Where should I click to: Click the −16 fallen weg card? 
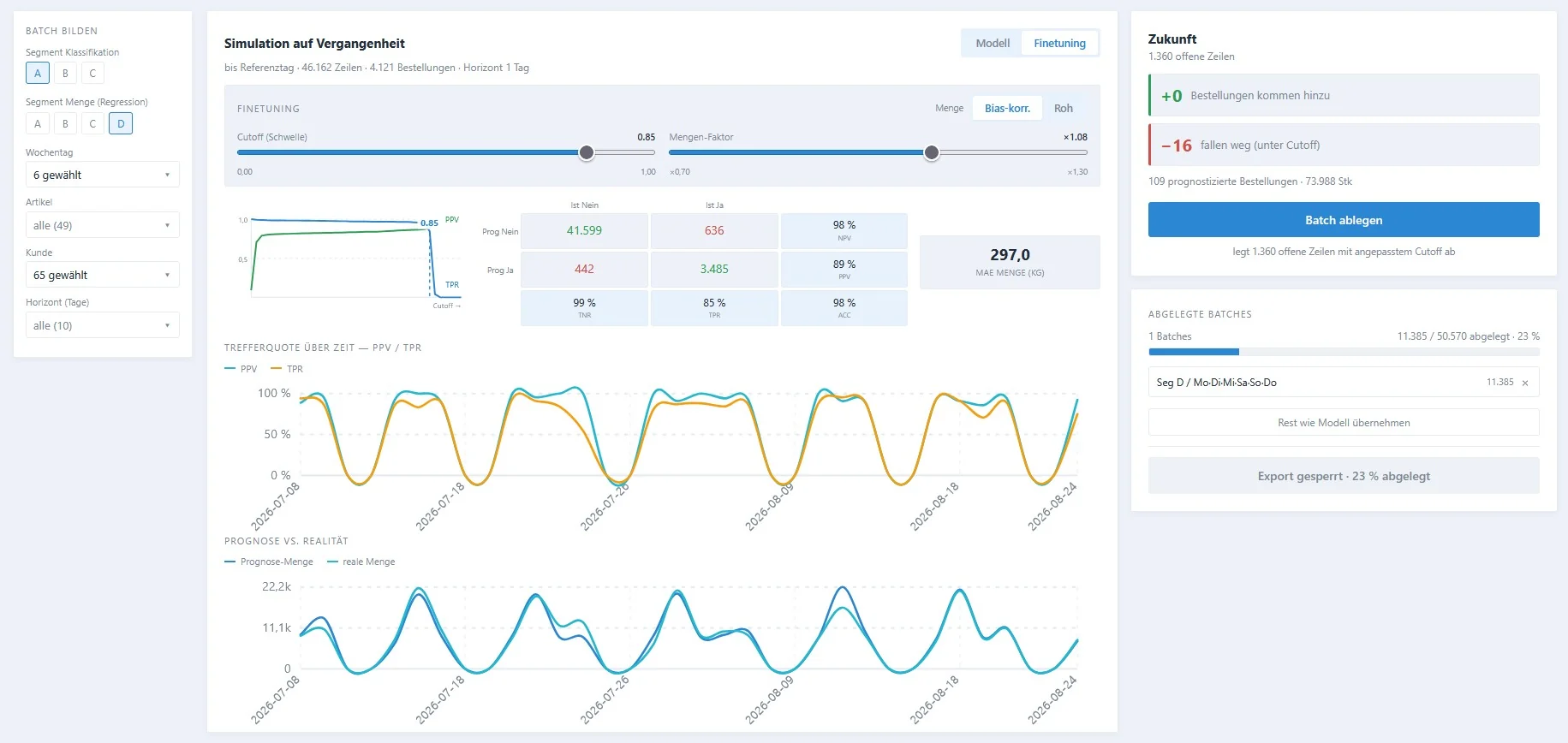1344,145
